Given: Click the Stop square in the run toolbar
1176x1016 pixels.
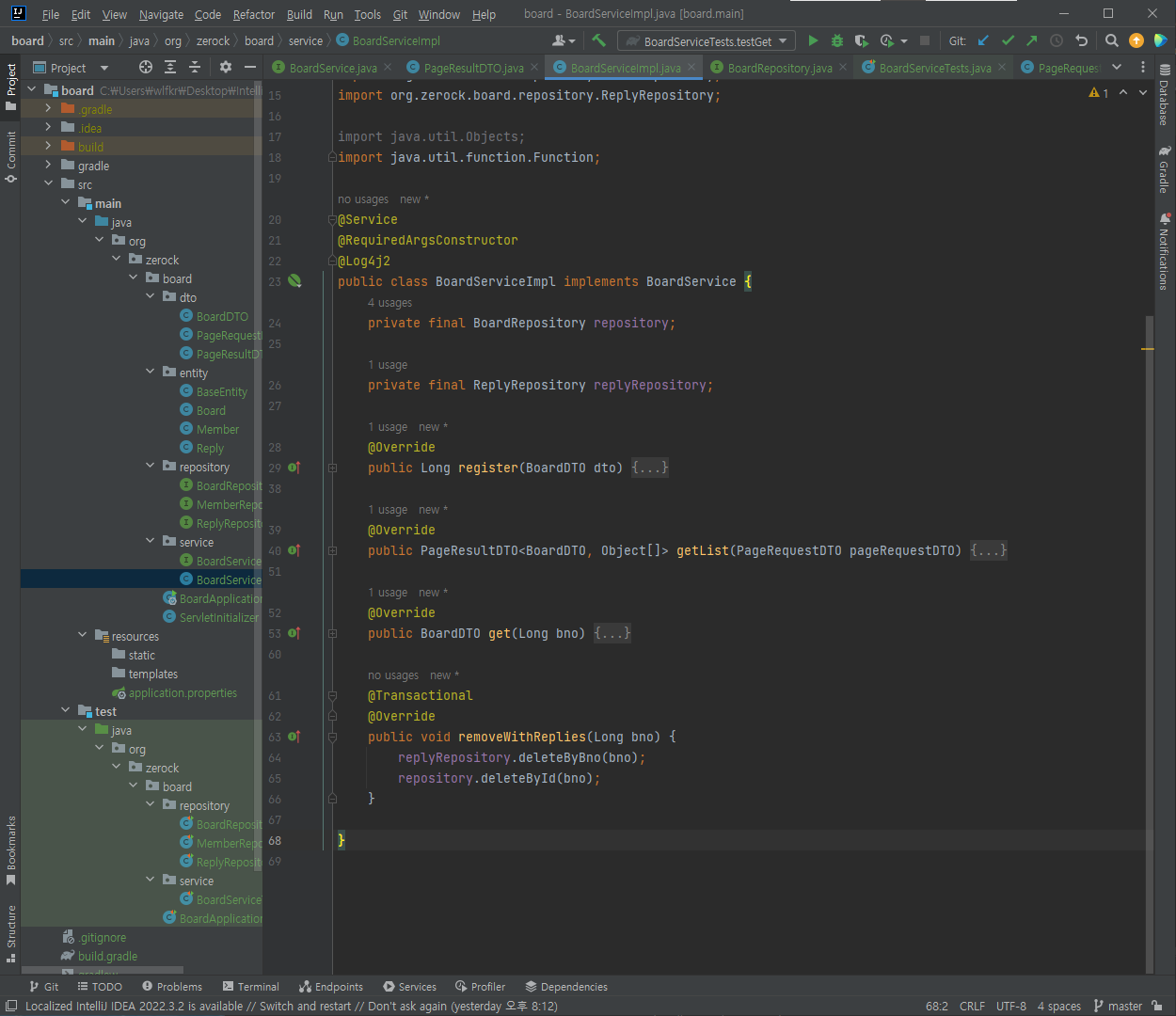Looking at the screenshot, I should pos(925,40).
